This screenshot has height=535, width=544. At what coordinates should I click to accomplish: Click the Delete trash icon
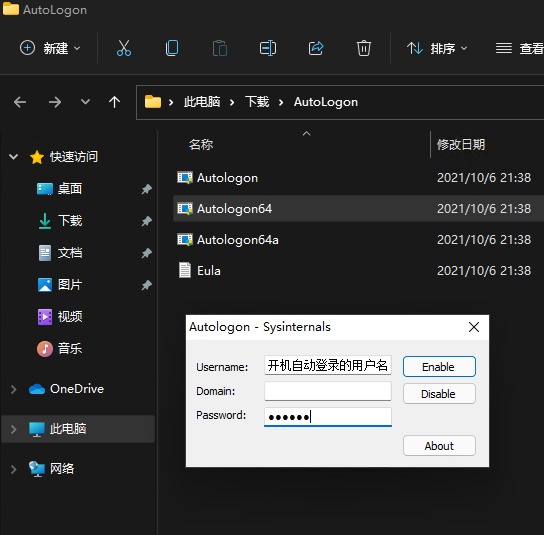(364, 48)
